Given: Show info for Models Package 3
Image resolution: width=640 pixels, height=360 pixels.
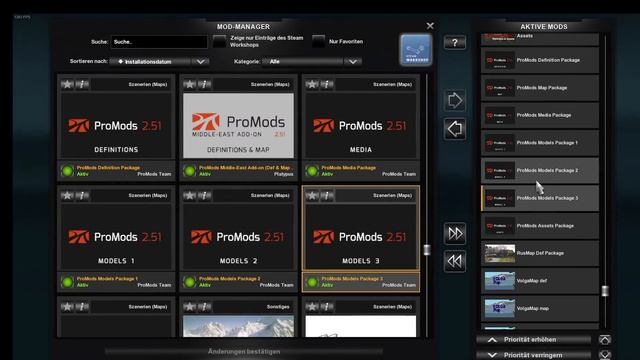Looking at the screenshot, I should tap(327, 196).
